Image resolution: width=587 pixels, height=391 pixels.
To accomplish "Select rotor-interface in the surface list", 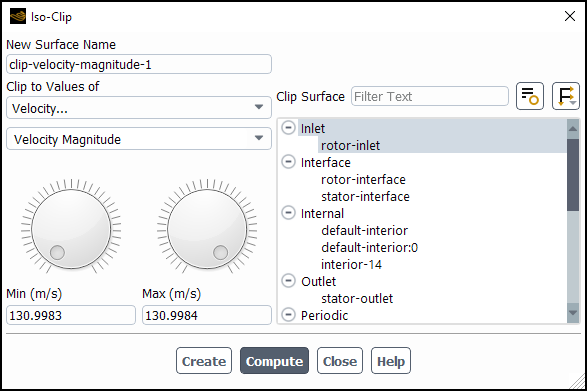I will pyautogui.click(x=363, y=179).
